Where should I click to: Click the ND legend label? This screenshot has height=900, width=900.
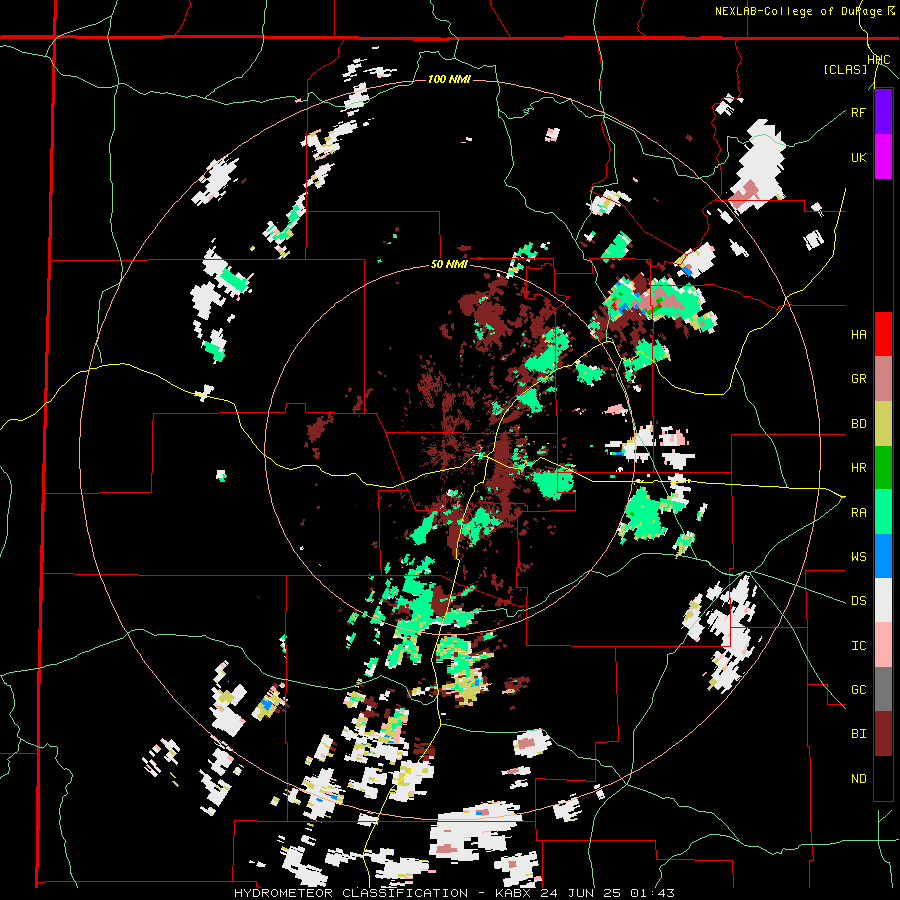pyautogui.click(x=858, y=779)
